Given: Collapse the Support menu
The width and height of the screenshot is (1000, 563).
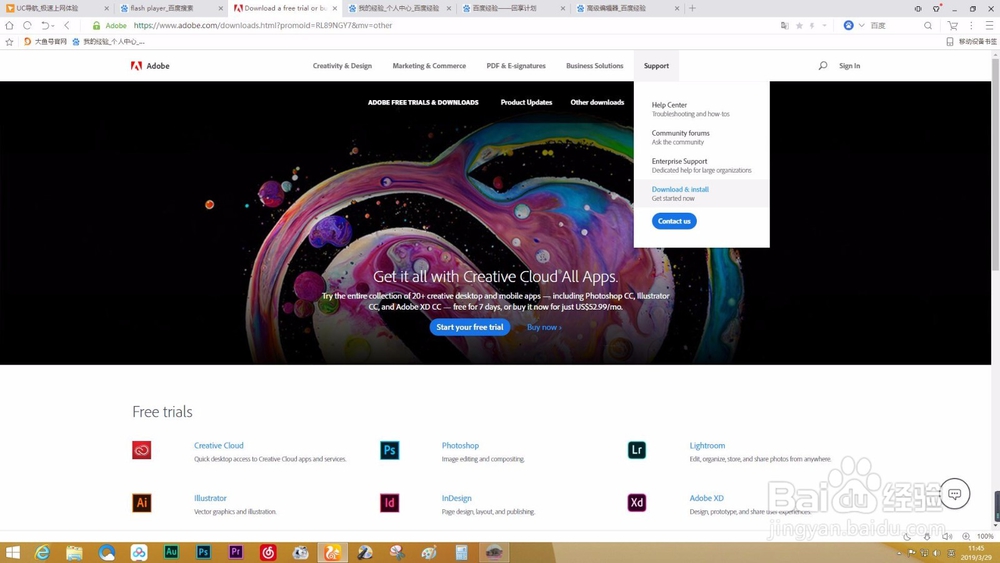Looking at the screenshot, I should click(x=656, y=66).
